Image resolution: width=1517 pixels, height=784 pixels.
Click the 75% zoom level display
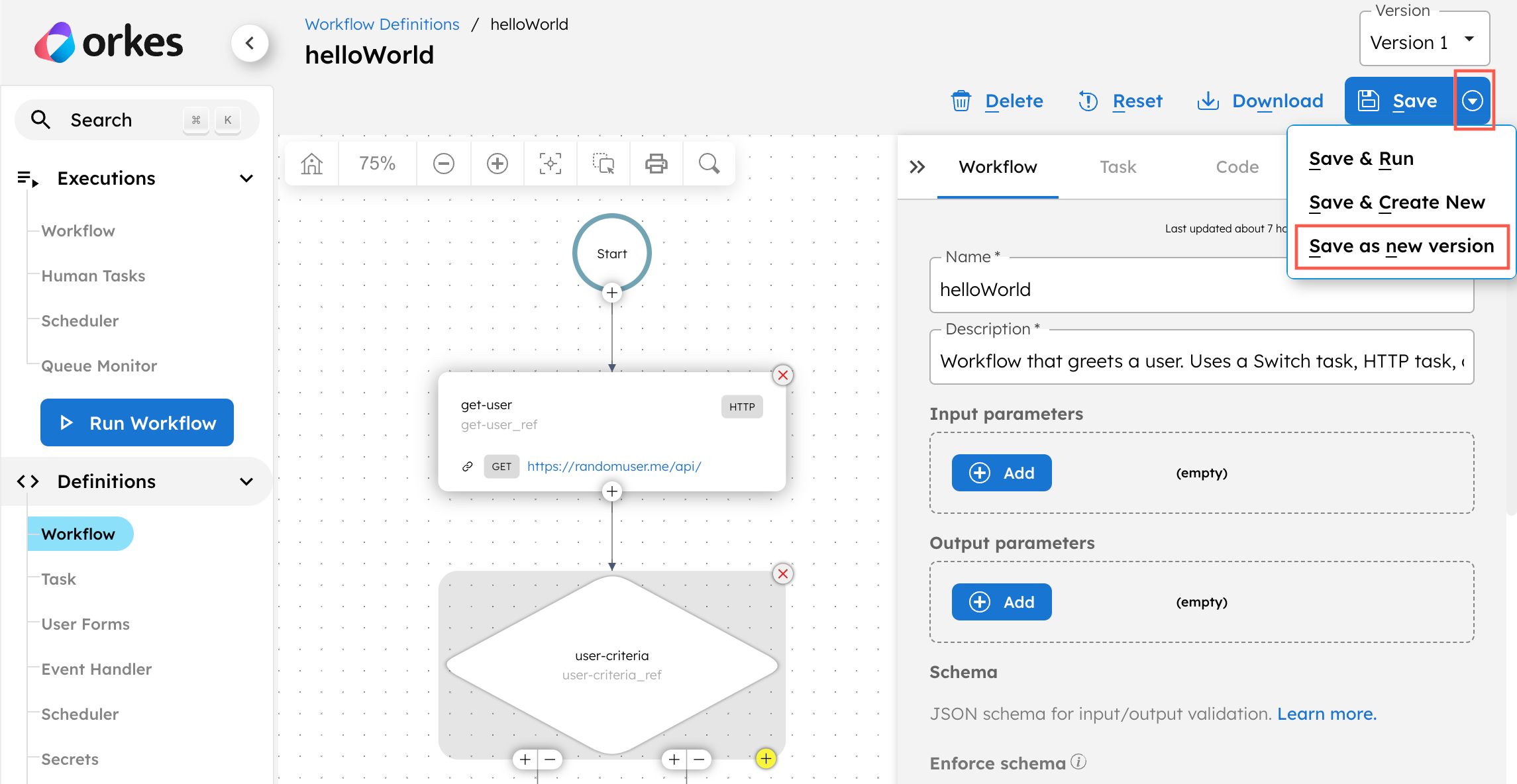click(x=378, y=163)
